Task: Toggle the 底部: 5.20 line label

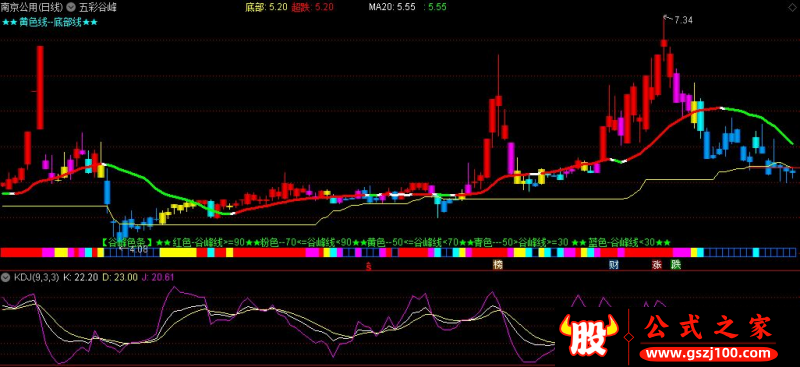Action: (x=266, y=7)
